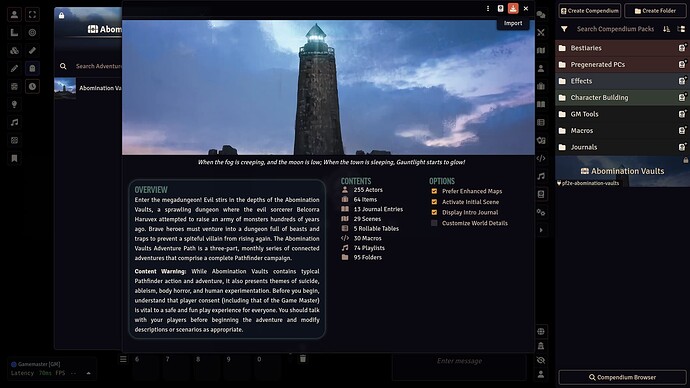Image resolution: width=690 pixels, height=388 pixels.
Task: Toggle Display Intro Journal checkbox
Action: click(434, 212)
